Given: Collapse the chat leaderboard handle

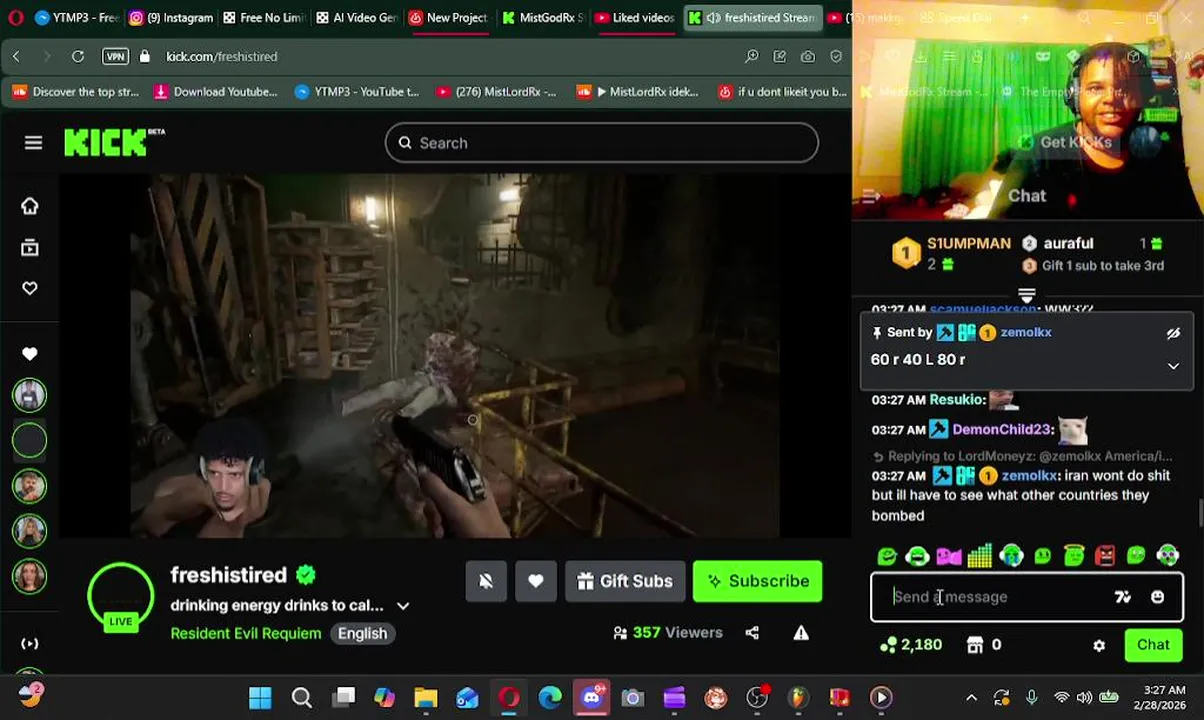Looking at the screenshot, I should pyautogui.click(x=1027, y=296).
